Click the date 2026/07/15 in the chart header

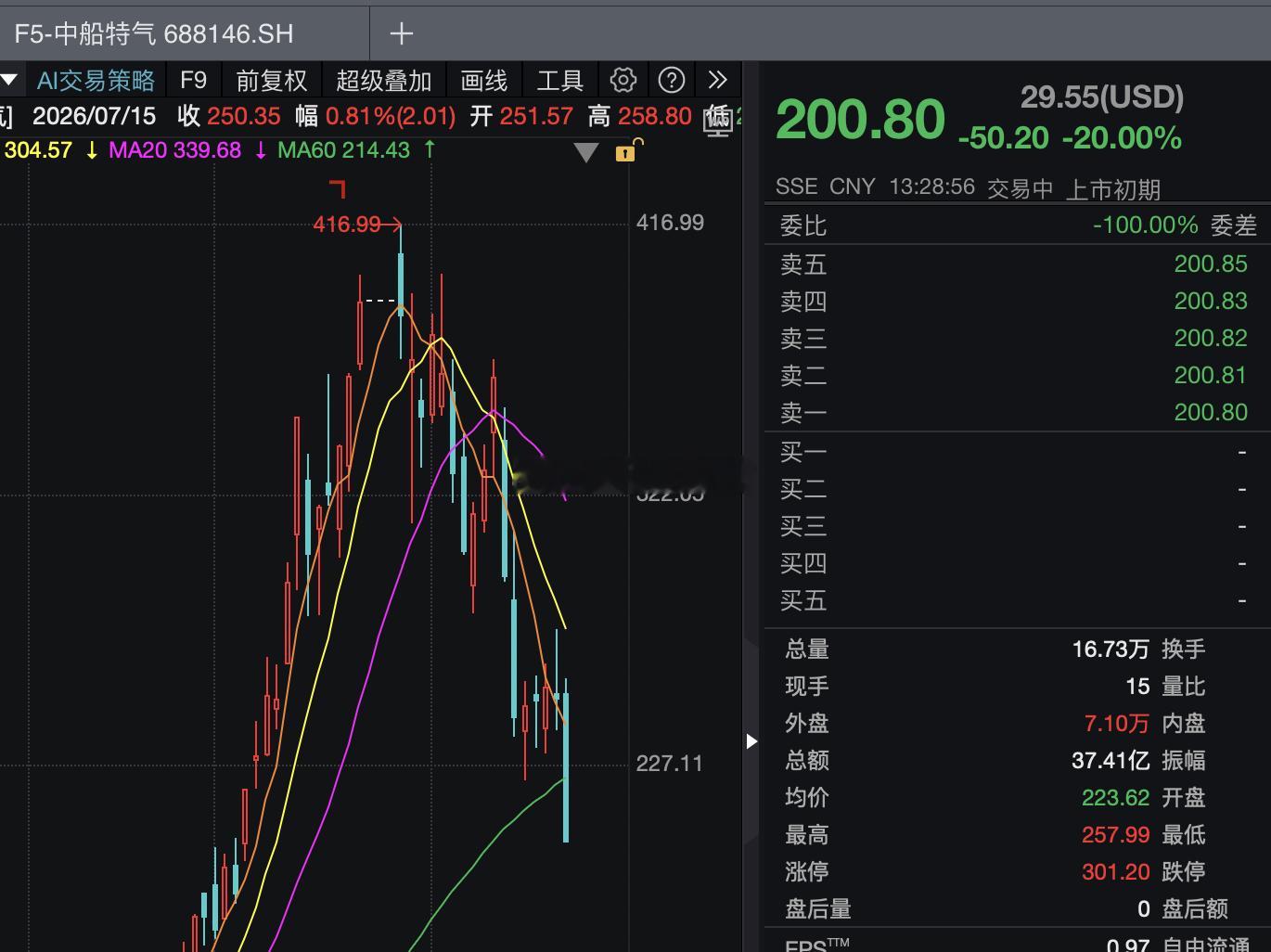coord(94,116)
